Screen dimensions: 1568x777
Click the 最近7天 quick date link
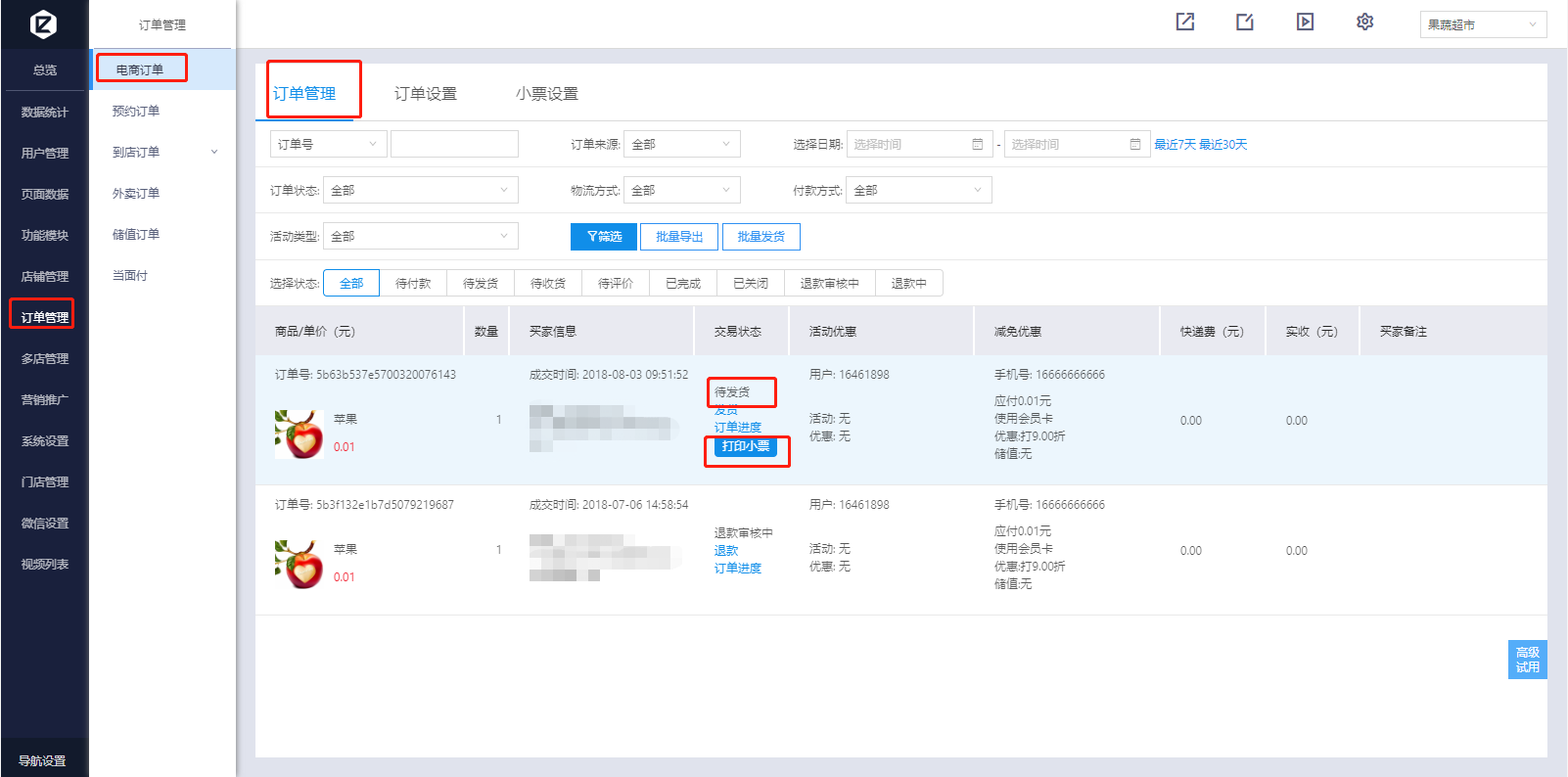1175,144
